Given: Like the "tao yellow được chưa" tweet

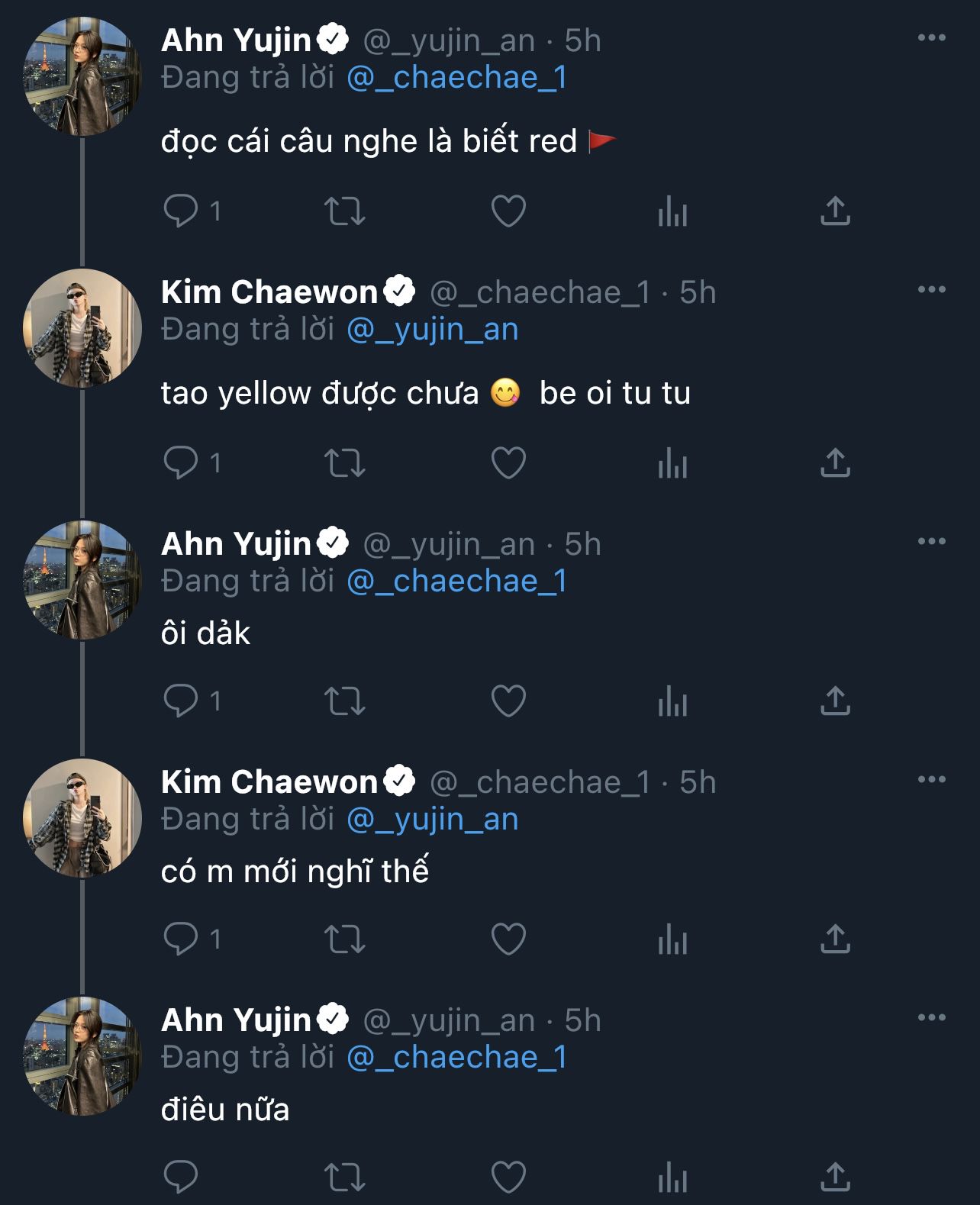Looking at the screenshot, I should tap(508, 463).
